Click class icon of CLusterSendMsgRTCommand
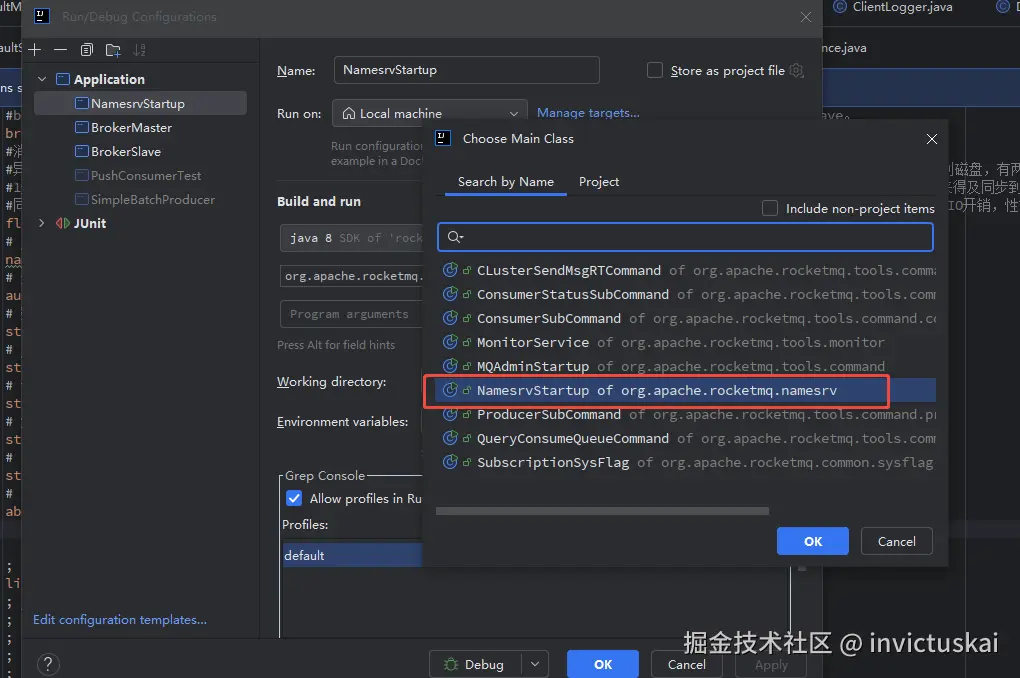 pos(450,270)
